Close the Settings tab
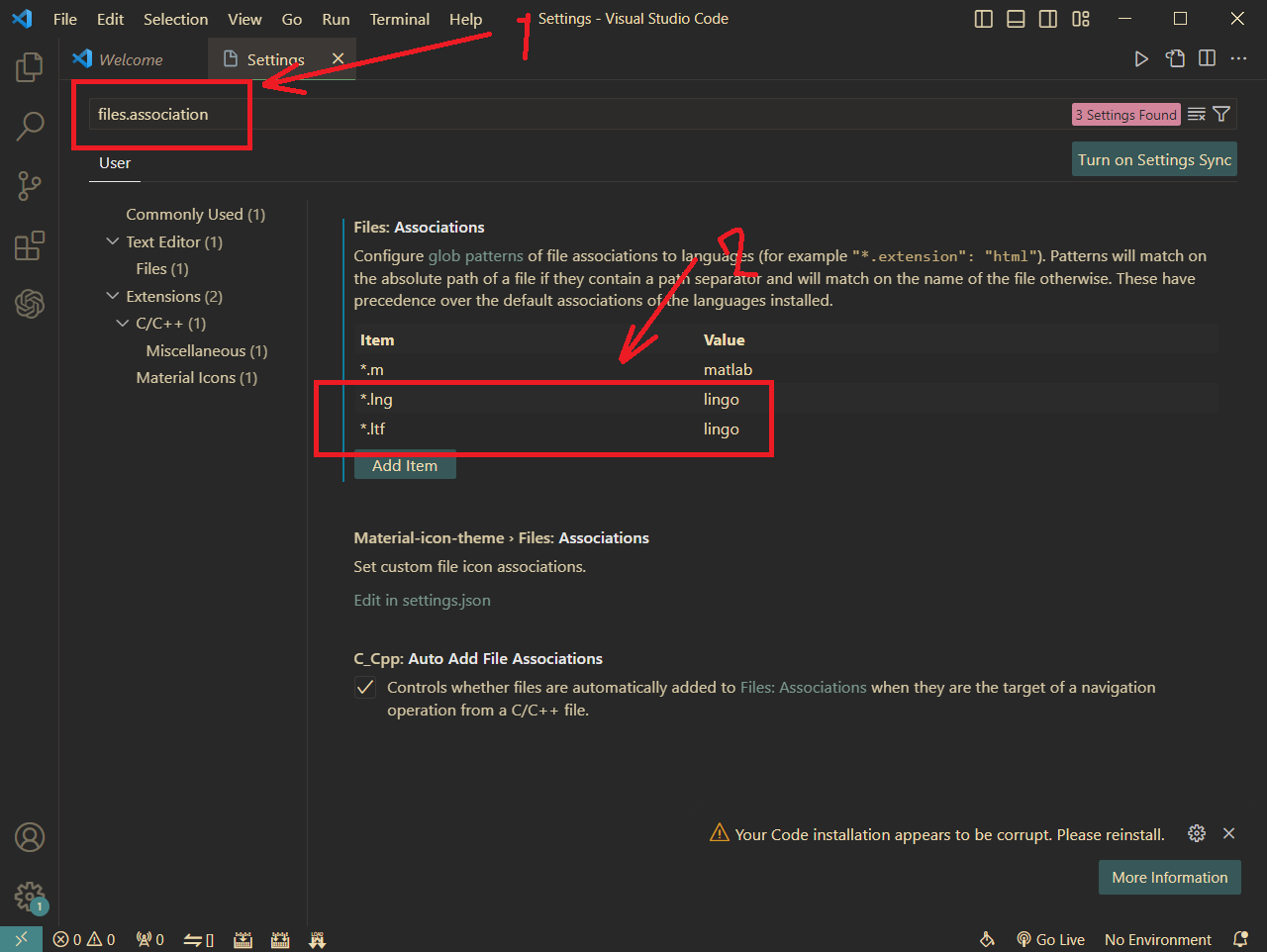Viewport: 1267px width, 952px height. 338,58
